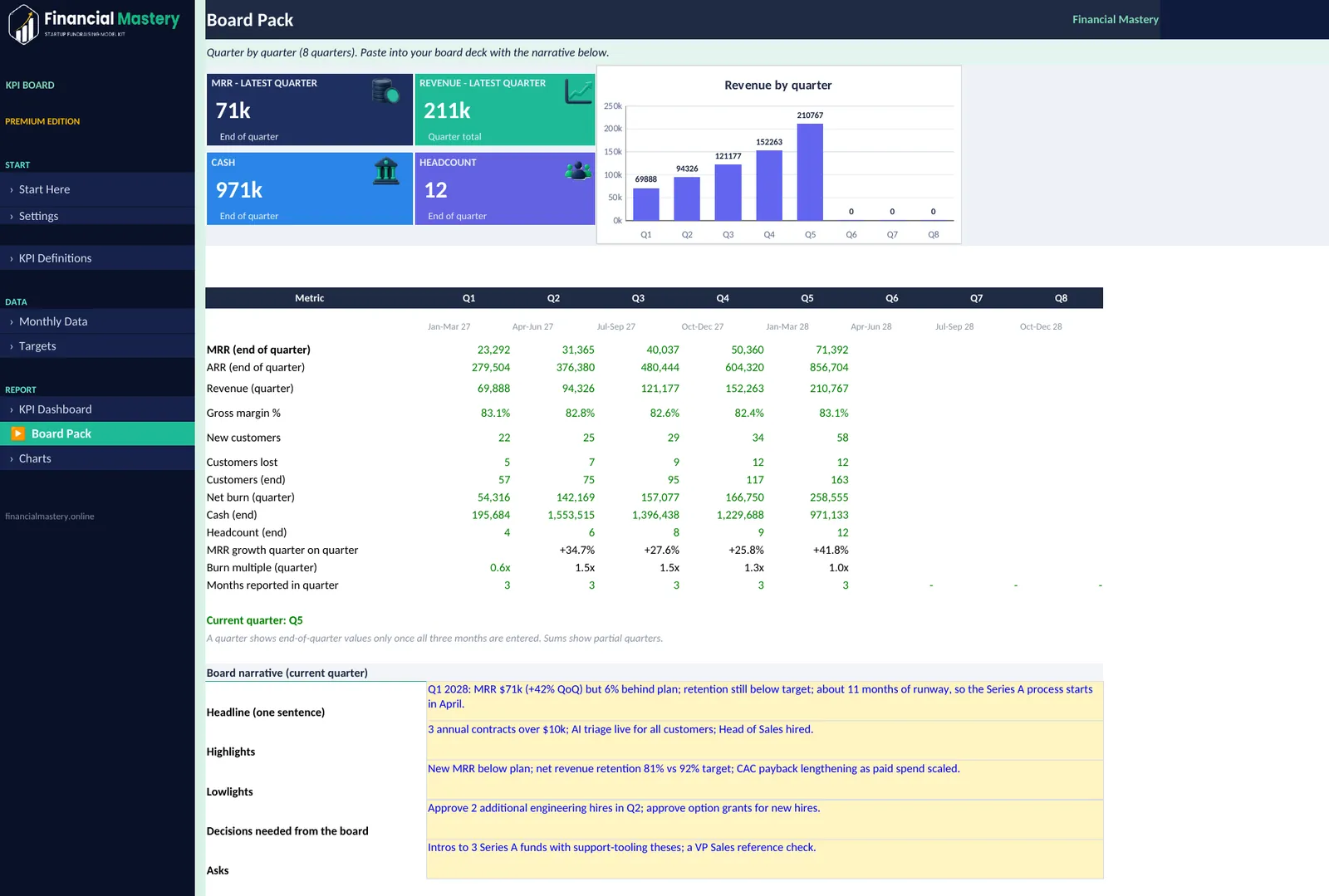Click the chevron before Monthly Data
This screenshot has height=896, width=1329.
(11, 322)
